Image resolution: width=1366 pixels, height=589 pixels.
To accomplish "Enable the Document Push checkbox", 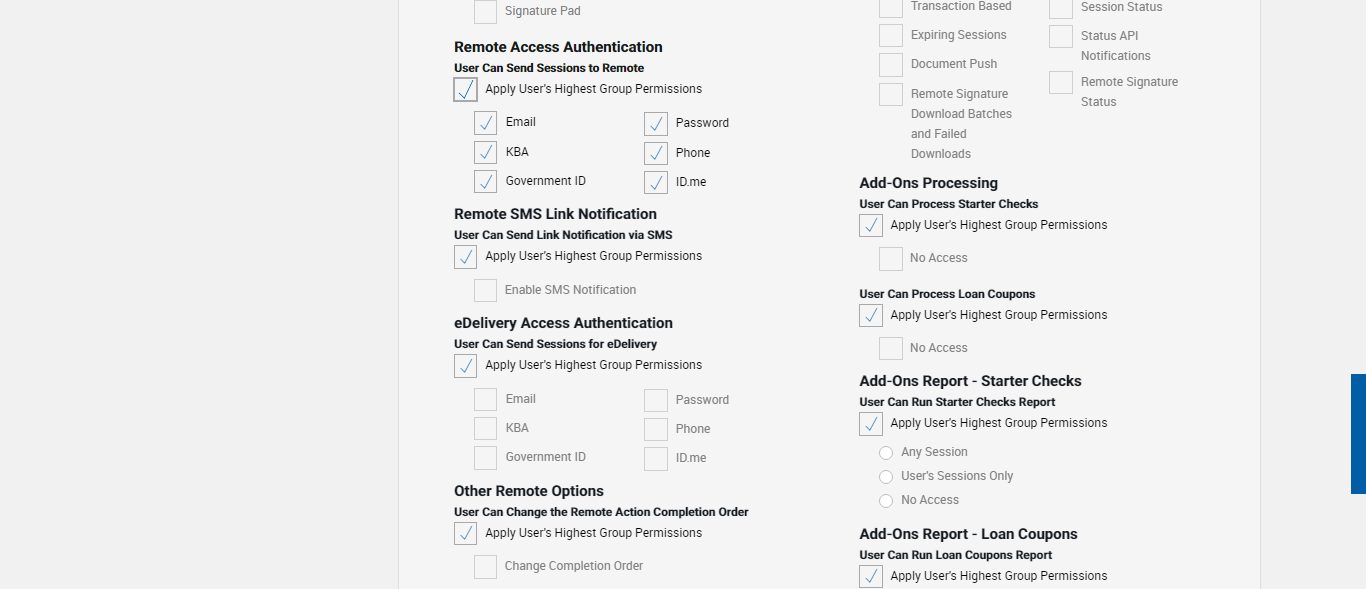I will [x=891, y=65].
